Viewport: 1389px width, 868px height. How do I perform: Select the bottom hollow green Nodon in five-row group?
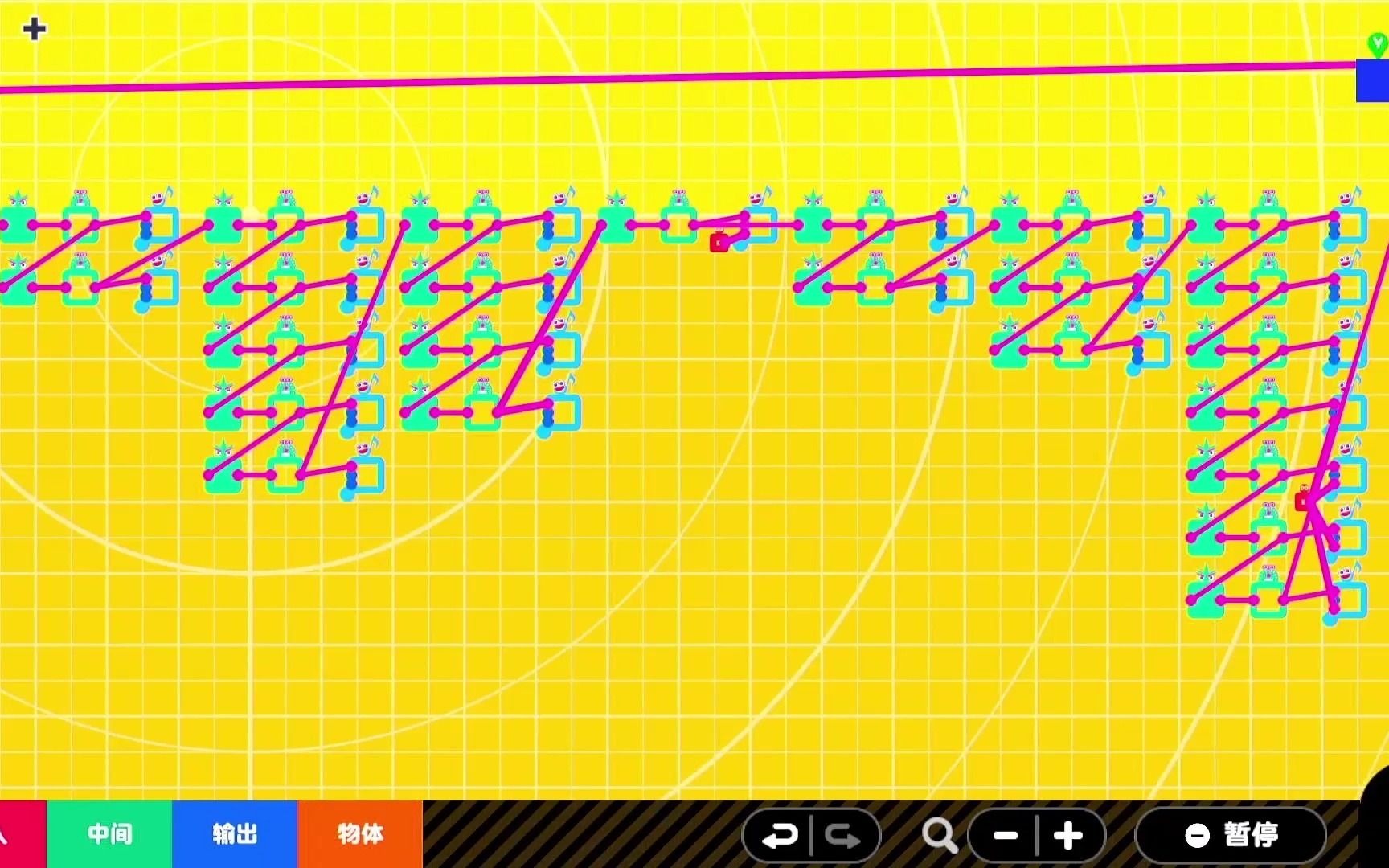click(x=285, y=469)
